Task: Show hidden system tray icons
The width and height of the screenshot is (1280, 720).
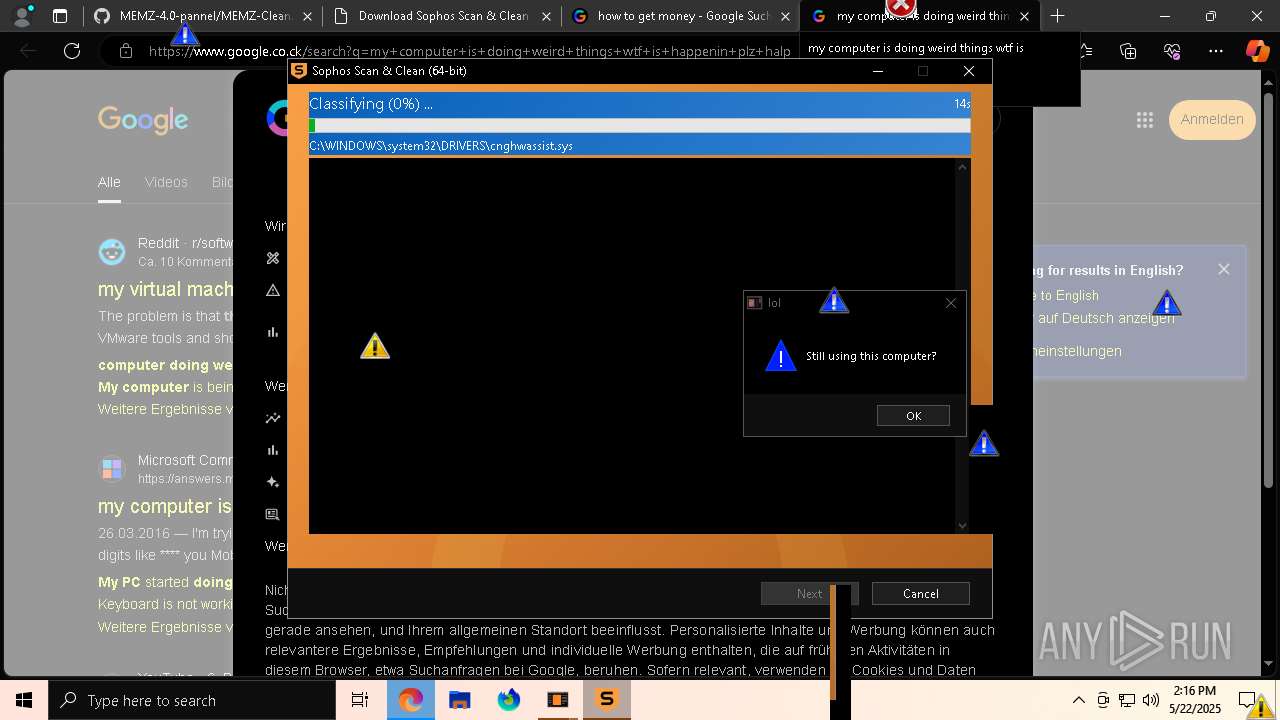Action: pyautogui.click(x=1078, y=700)
